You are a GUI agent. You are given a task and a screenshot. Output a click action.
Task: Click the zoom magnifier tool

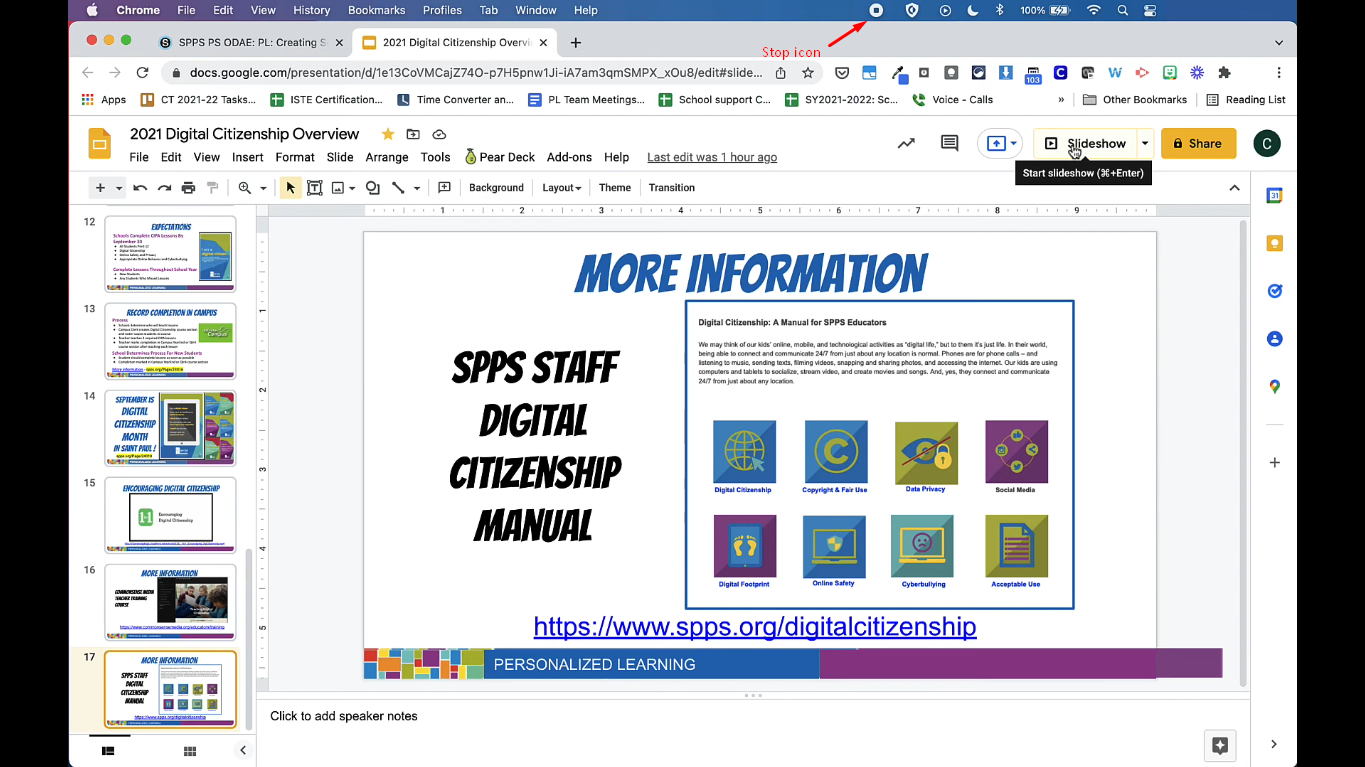pyautogui.click(x=245, y=188)
